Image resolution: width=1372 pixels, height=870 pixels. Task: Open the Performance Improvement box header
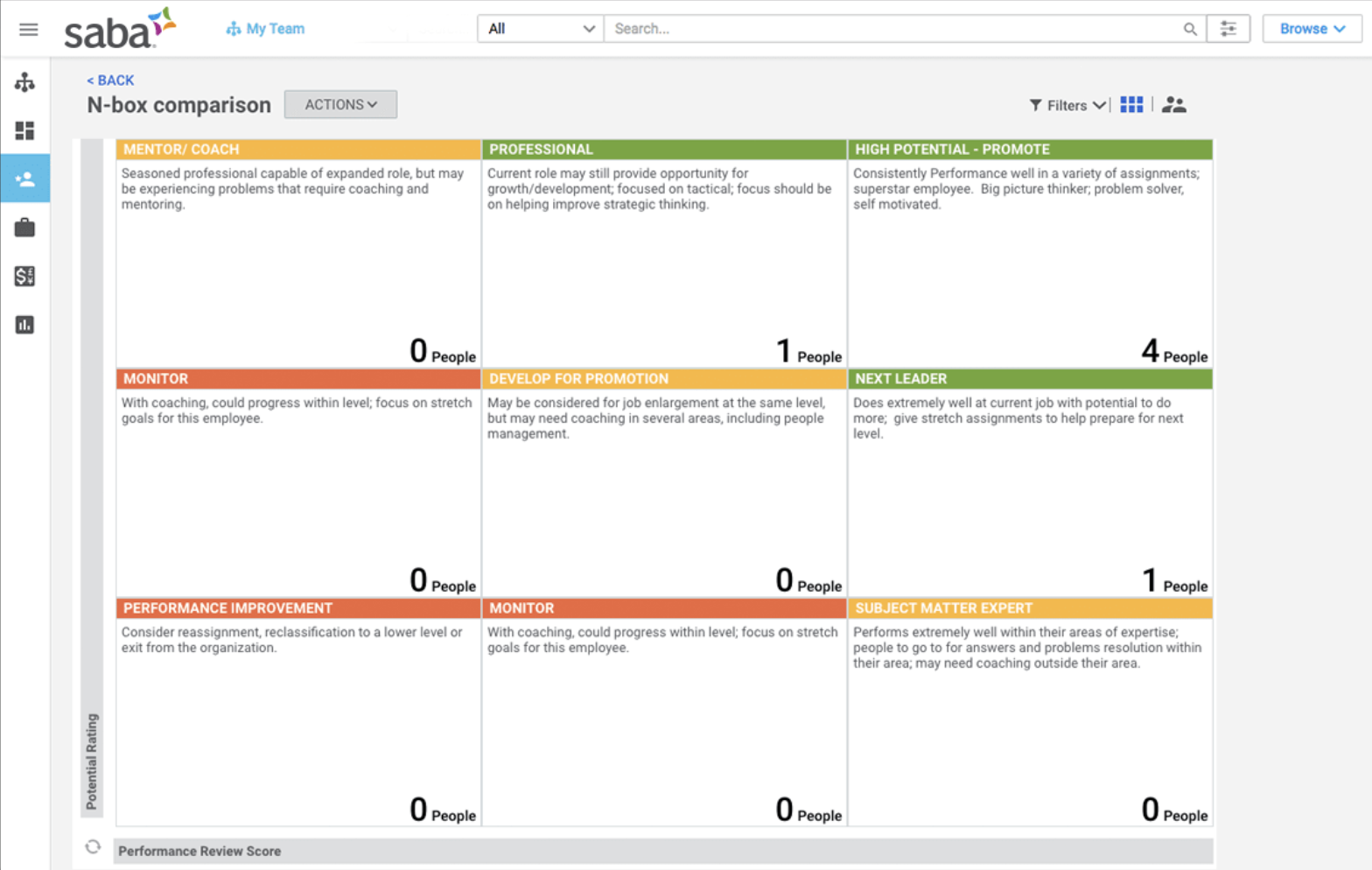pyautogui.click(x=298, y=608)
